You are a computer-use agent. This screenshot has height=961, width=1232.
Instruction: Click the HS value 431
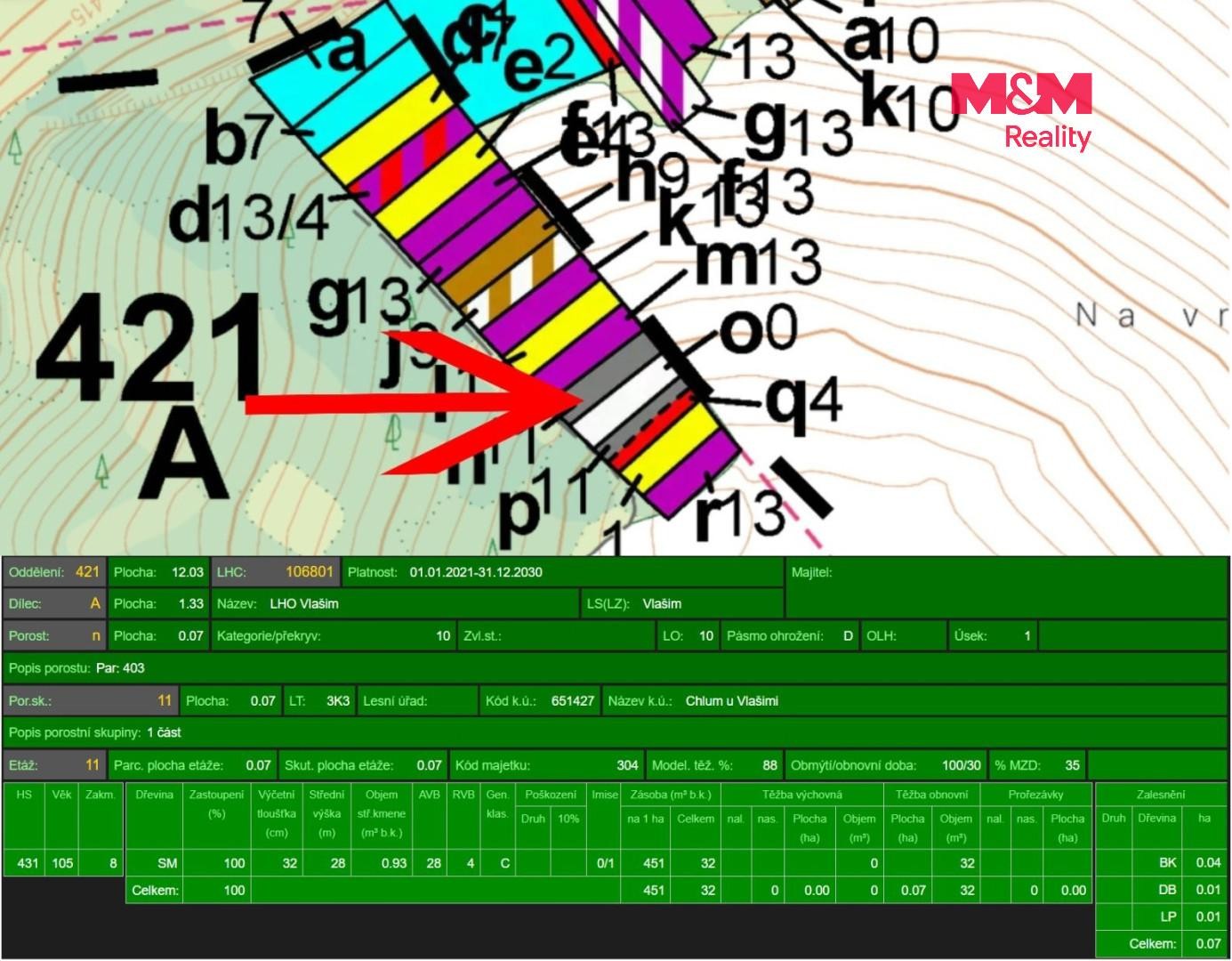[x=28, y=863]
